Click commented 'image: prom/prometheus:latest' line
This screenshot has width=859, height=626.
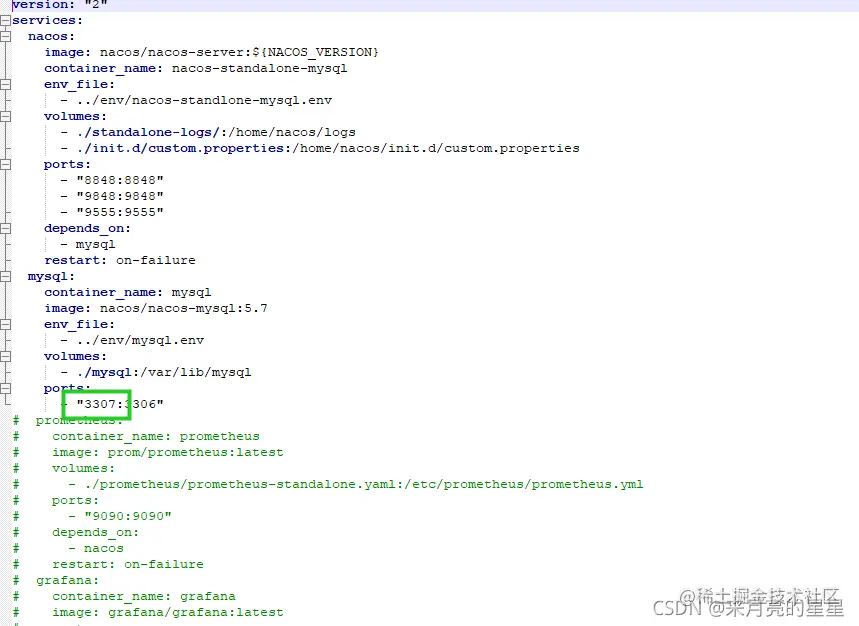(168, 452)
